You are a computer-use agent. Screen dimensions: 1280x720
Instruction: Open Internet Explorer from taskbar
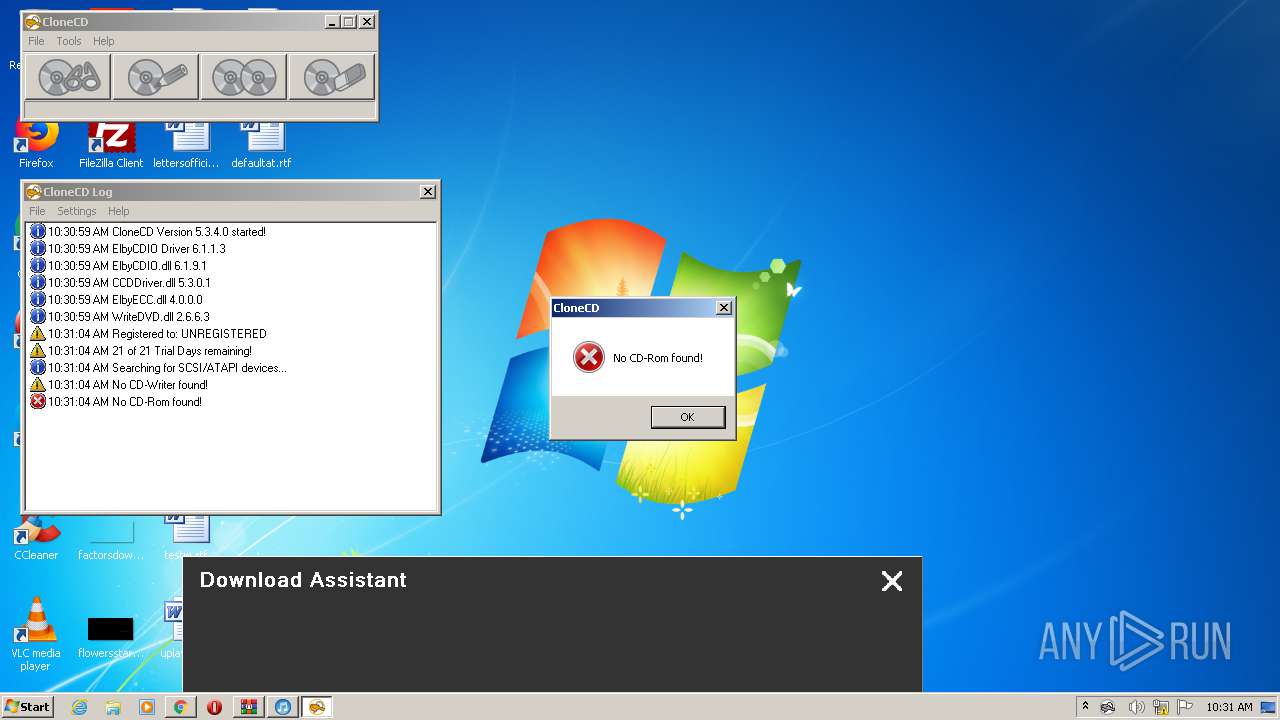(x=79, y=707)
